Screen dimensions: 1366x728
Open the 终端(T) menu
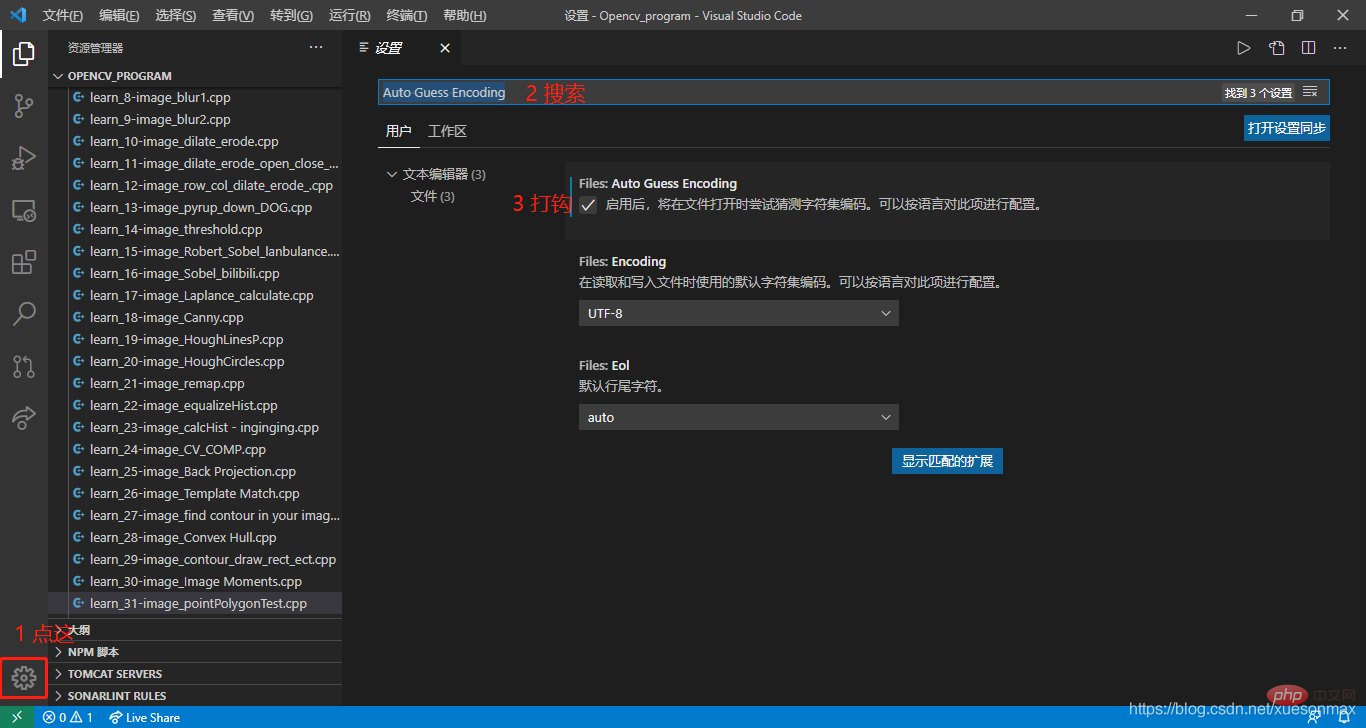tap(406, 16)
